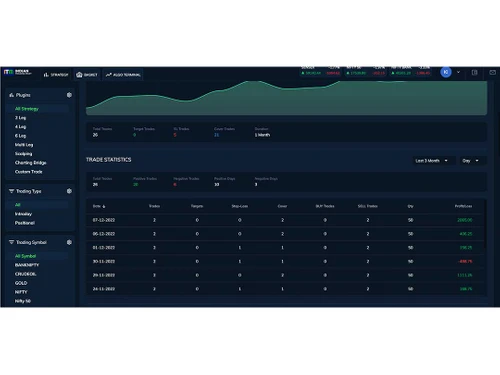Click the BUY Trades column header
Viewport: 500px width, 375px height.
click(x=325, y=206)
